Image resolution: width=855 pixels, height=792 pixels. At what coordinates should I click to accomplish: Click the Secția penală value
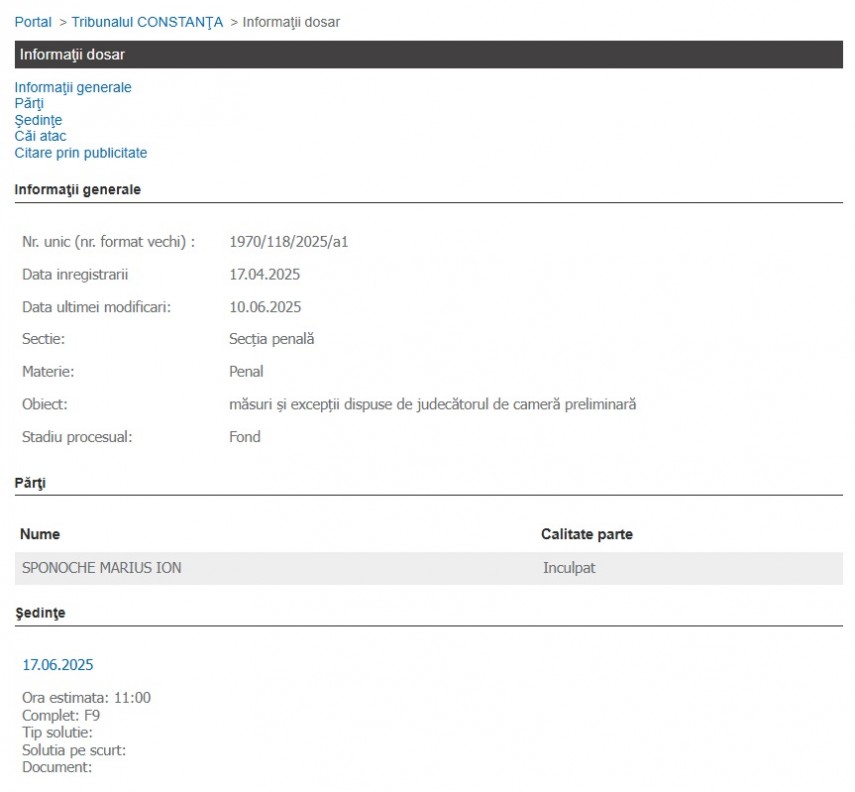[272, 339]
